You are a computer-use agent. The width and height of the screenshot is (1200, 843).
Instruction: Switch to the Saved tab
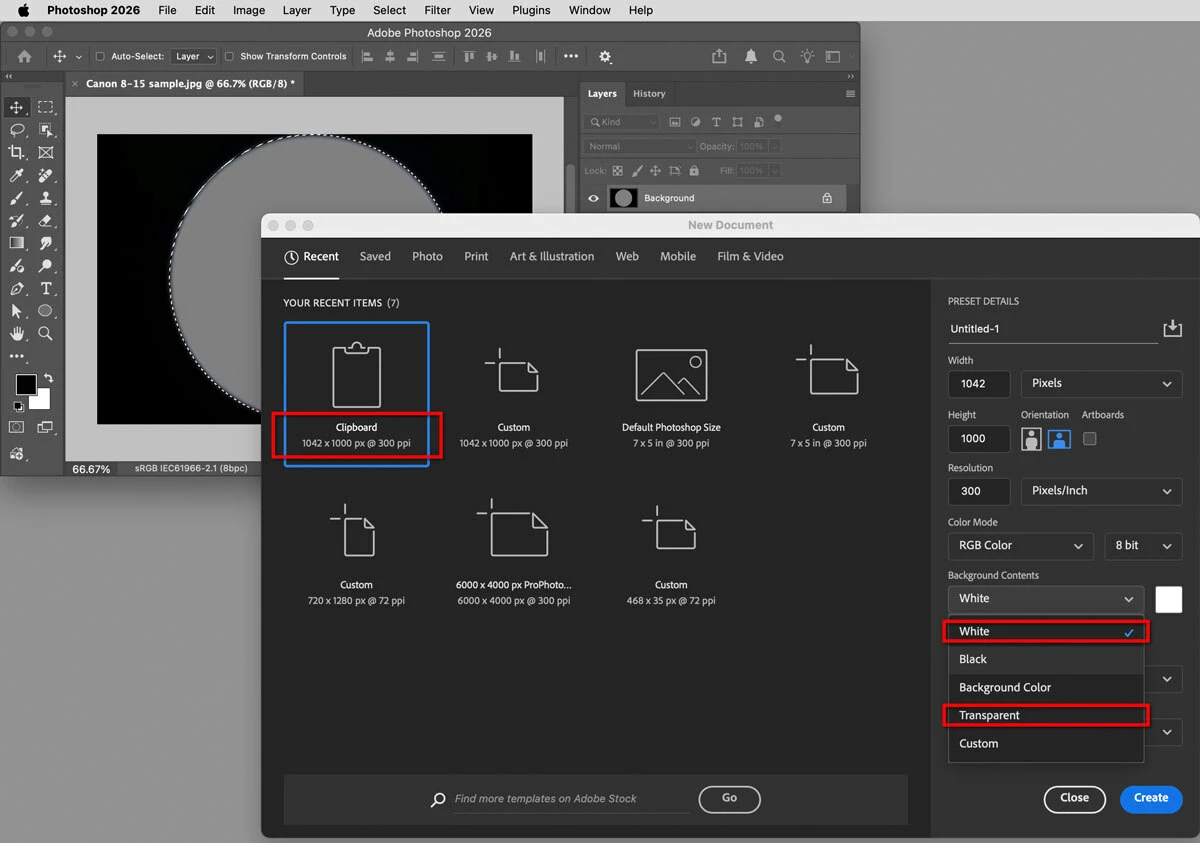(x=375, y=257)
